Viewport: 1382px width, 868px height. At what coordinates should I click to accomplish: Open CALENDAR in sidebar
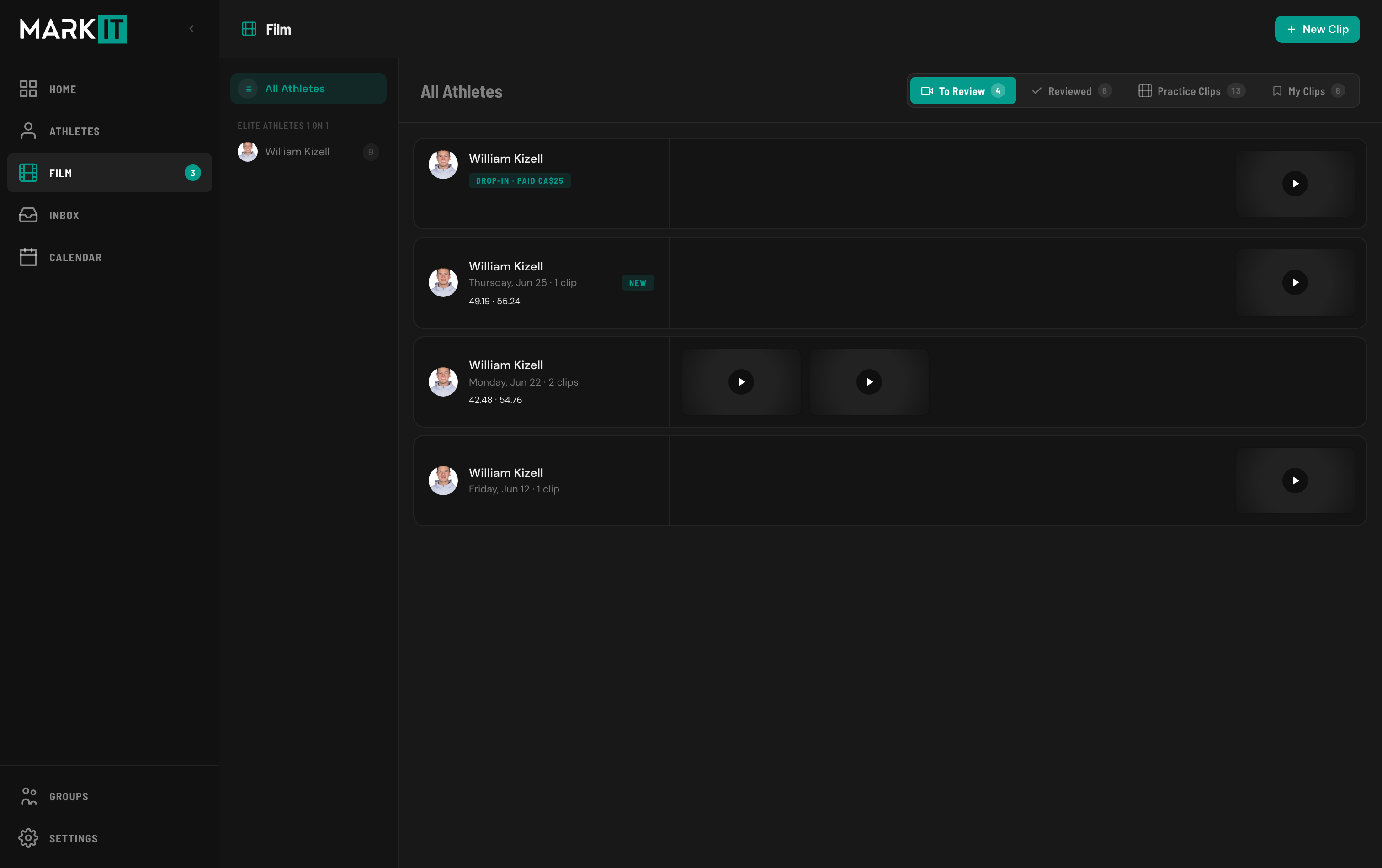tap(75, 258)
